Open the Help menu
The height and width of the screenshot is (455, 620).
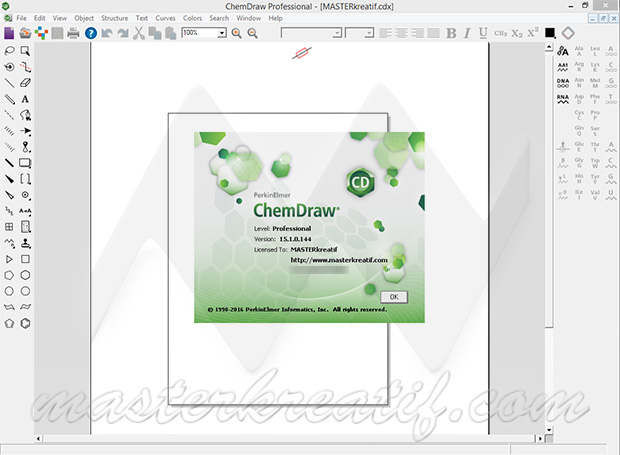coord(275,18)
